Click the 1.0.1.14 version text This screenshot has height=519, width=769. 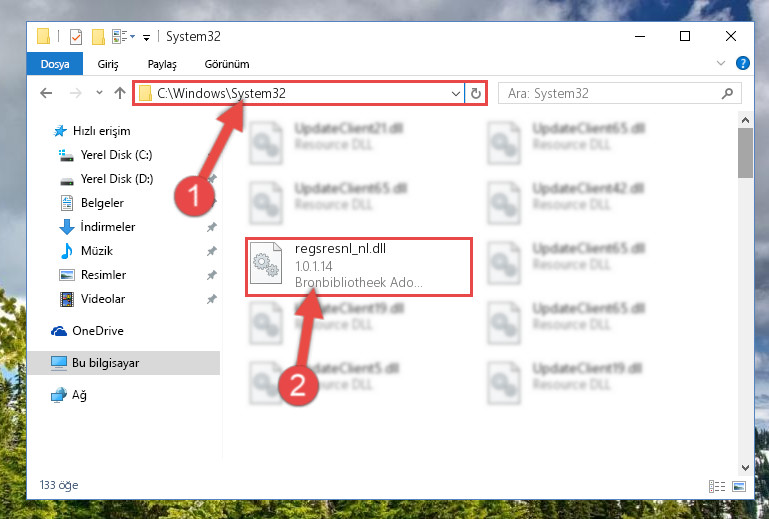click(x=313, y=266)
